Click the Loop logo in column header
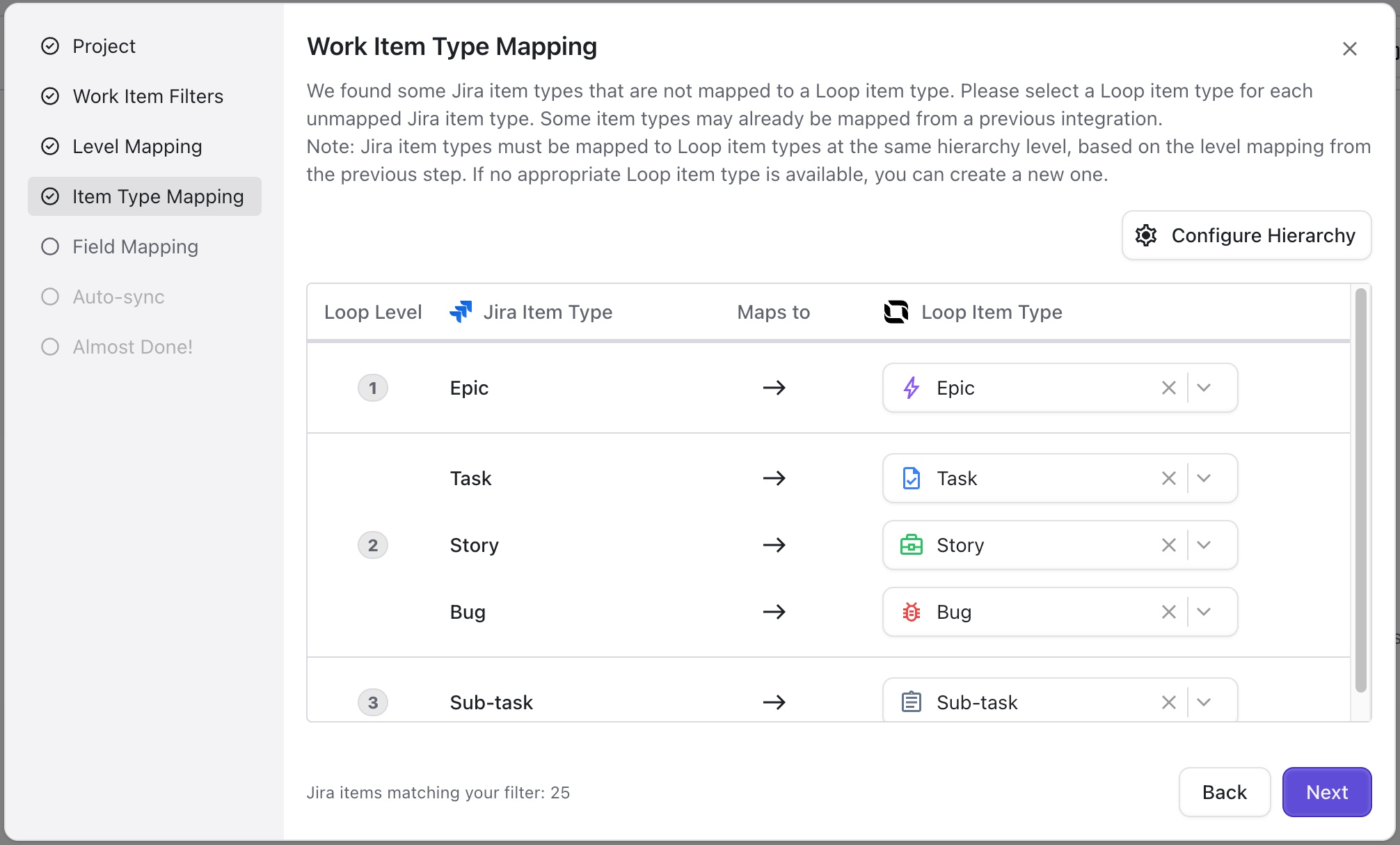This screenshot has width=1400, height=845. click(x=896, y=312)
